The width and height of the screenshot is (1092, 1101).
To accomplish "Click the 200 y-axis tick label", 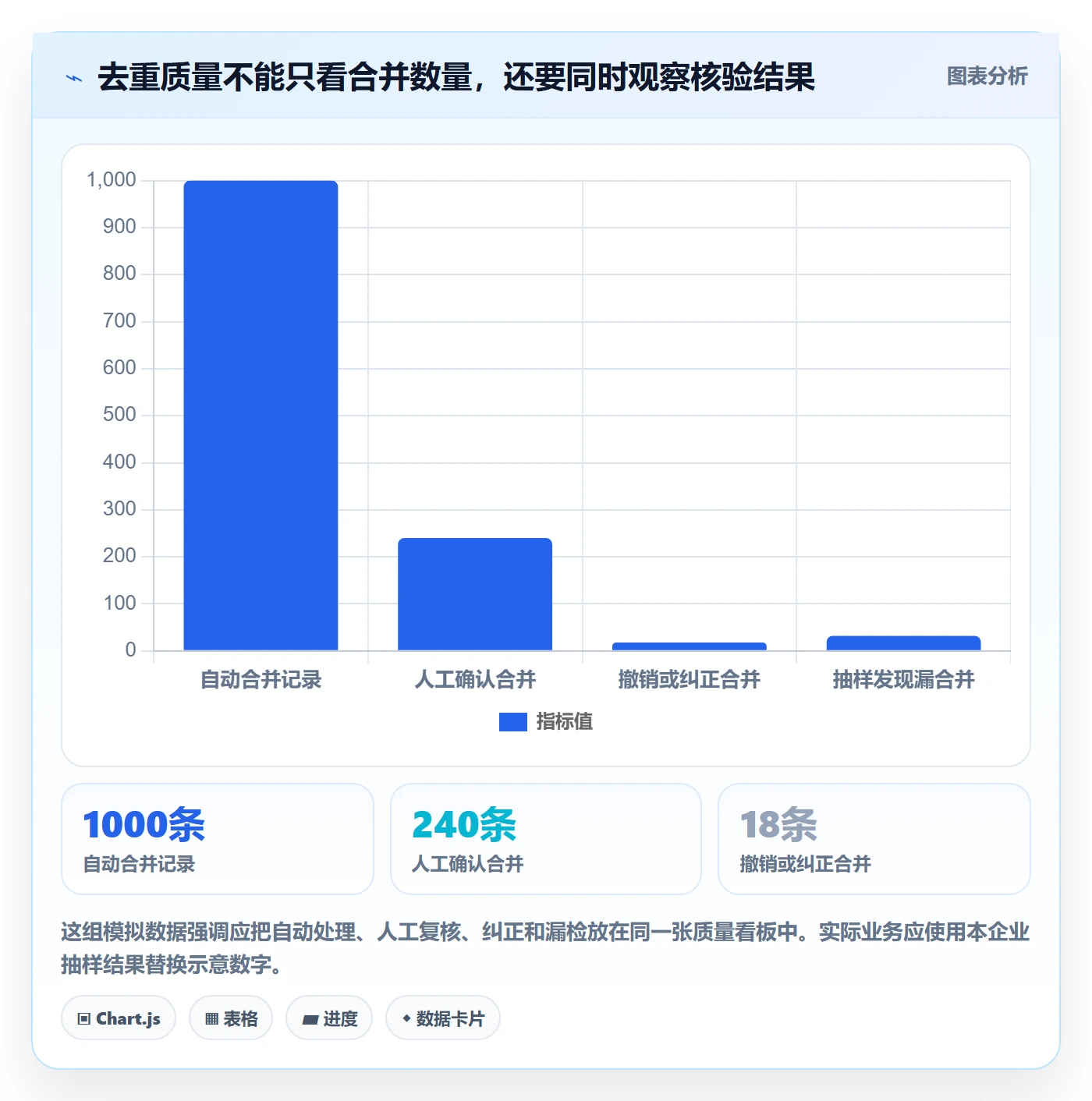I will pyautogui.click(x=119, y=556).
